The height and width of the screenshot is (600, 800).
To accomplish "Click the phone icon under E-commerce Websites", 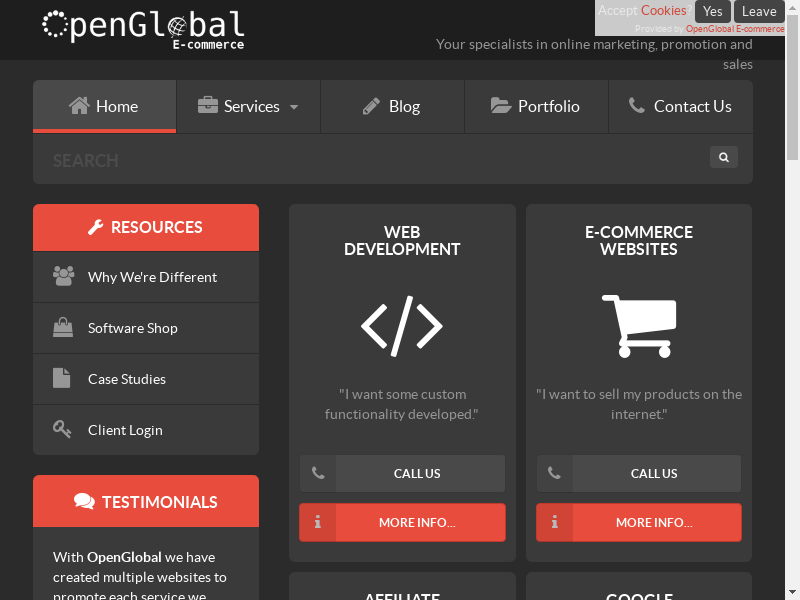I will tap(555, 473).
